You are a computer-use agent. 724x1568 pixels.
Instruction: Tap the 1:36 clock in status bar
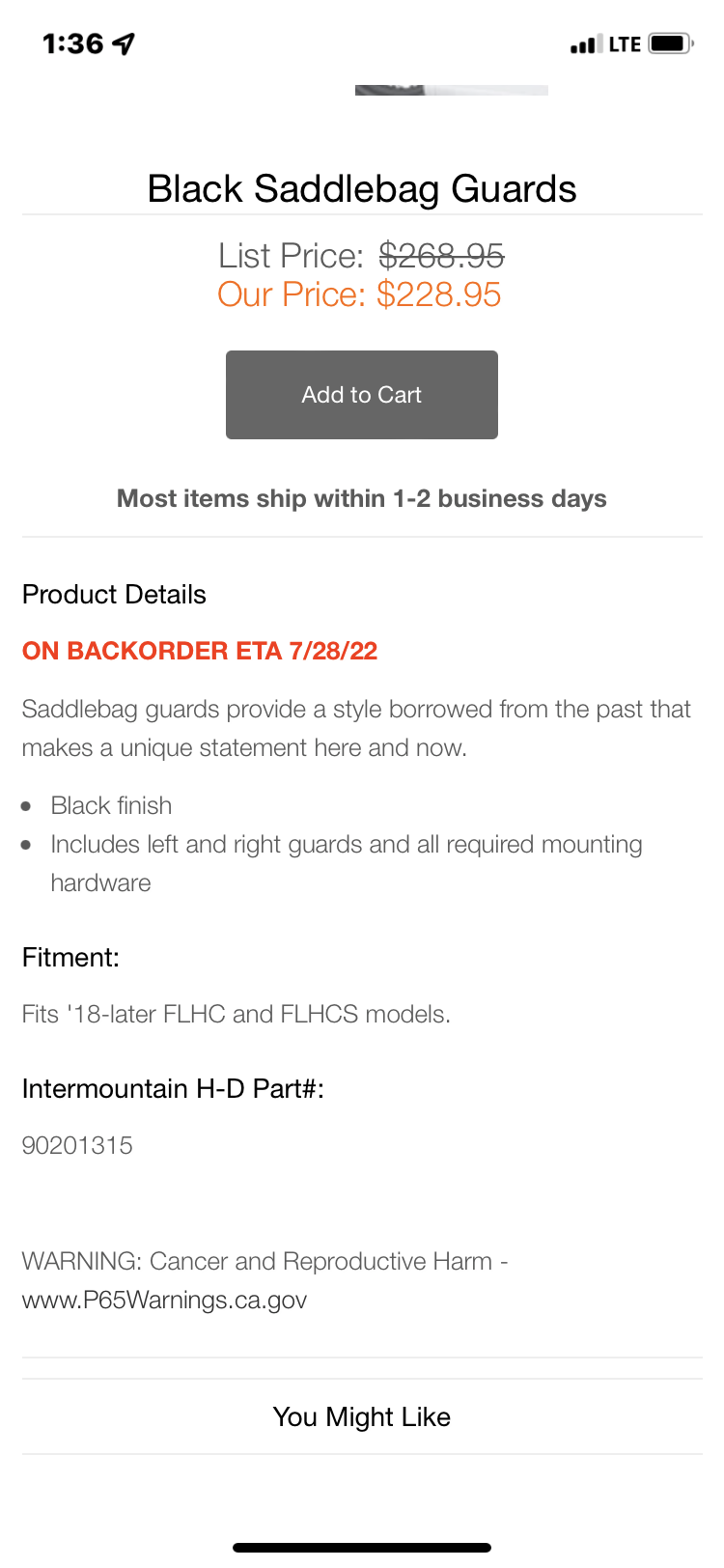(72, 43)
